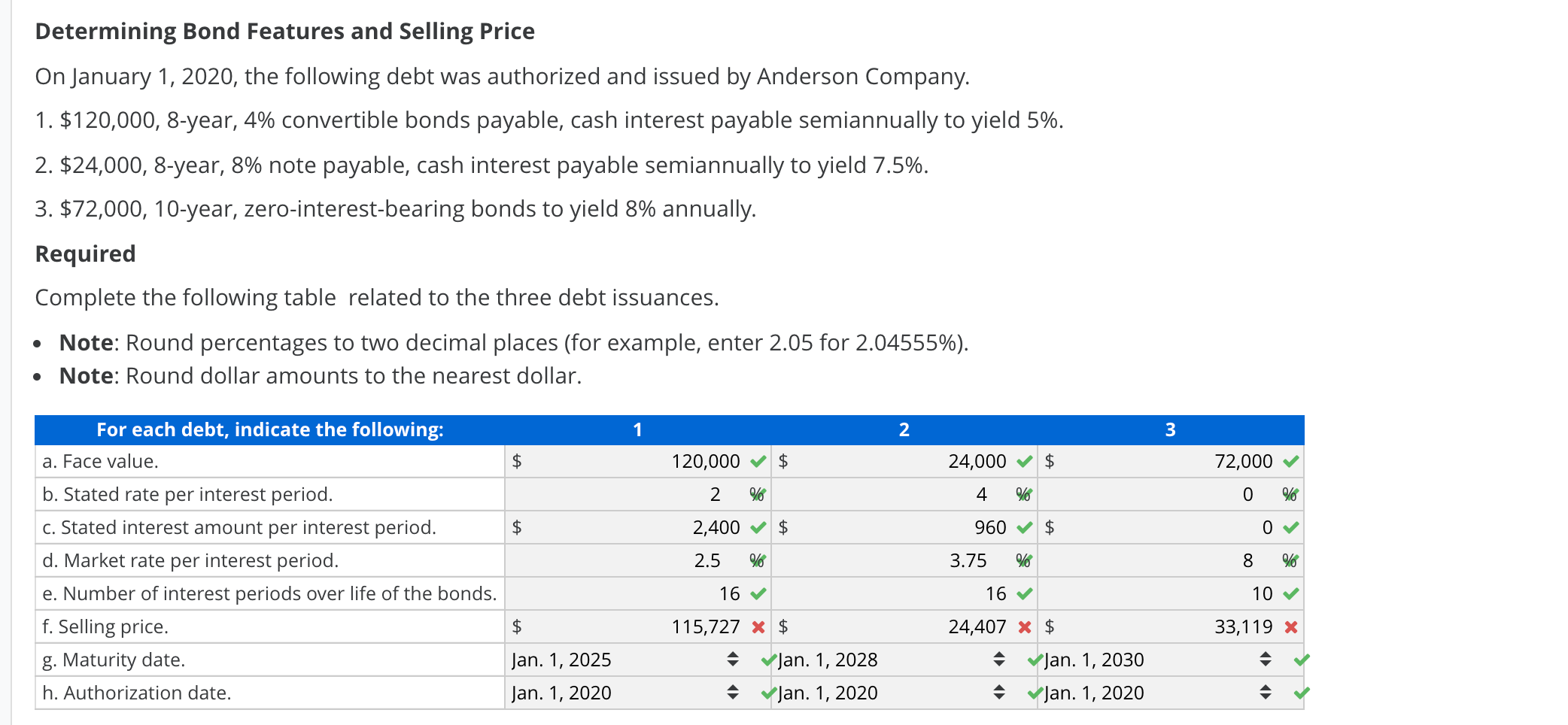The image size is (1568, 725).
Task: Click the green checkmark beside 72,000 face value
Action: pos(1291,461)
